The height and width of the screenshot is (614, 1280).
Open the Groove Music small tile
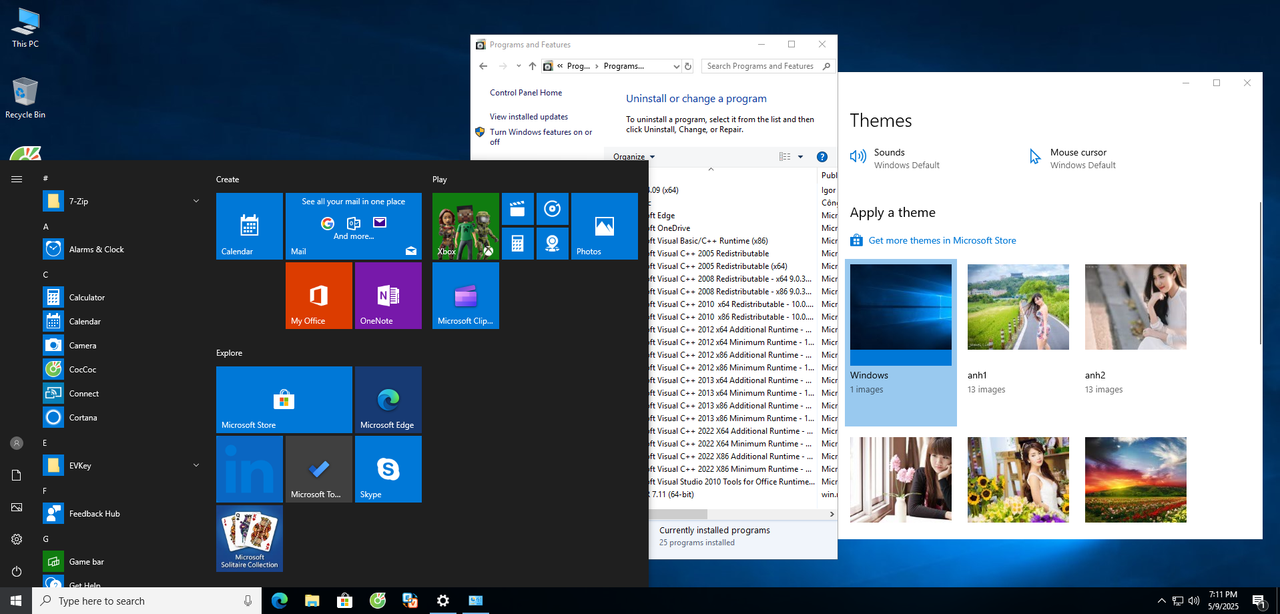[x=552, y=209]
